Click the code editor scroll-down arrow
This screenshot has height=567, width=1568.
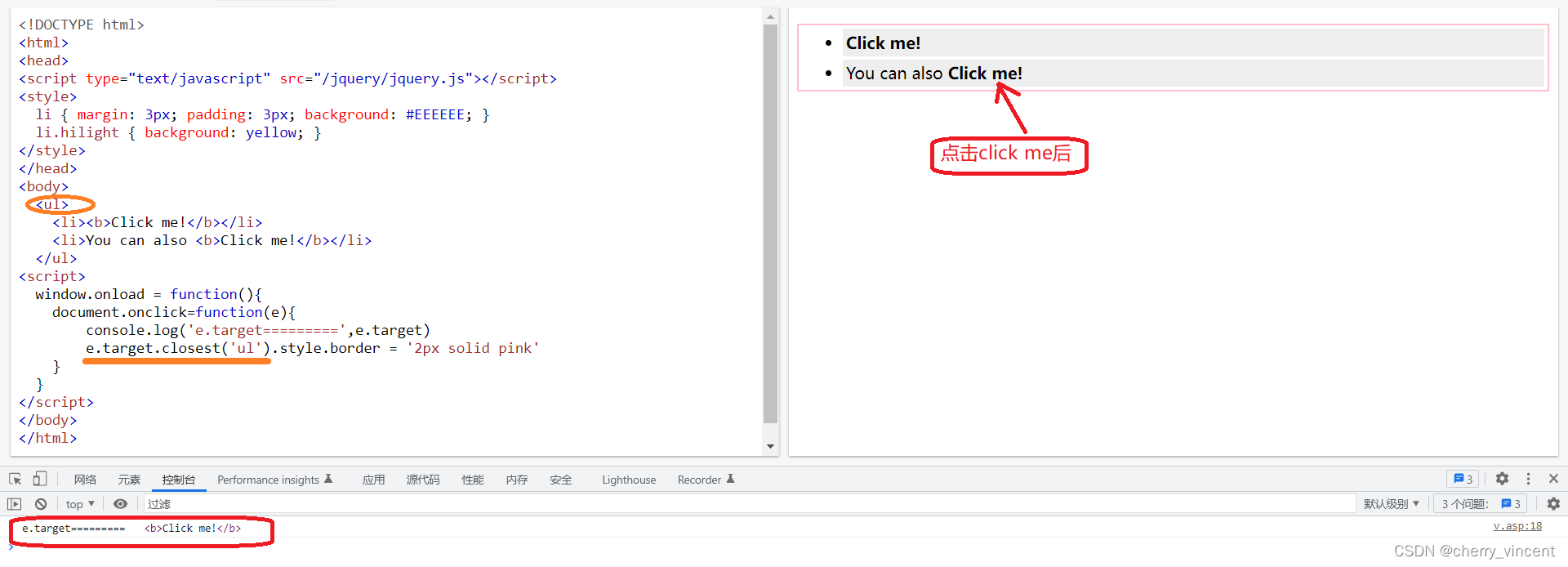point(770,446)
